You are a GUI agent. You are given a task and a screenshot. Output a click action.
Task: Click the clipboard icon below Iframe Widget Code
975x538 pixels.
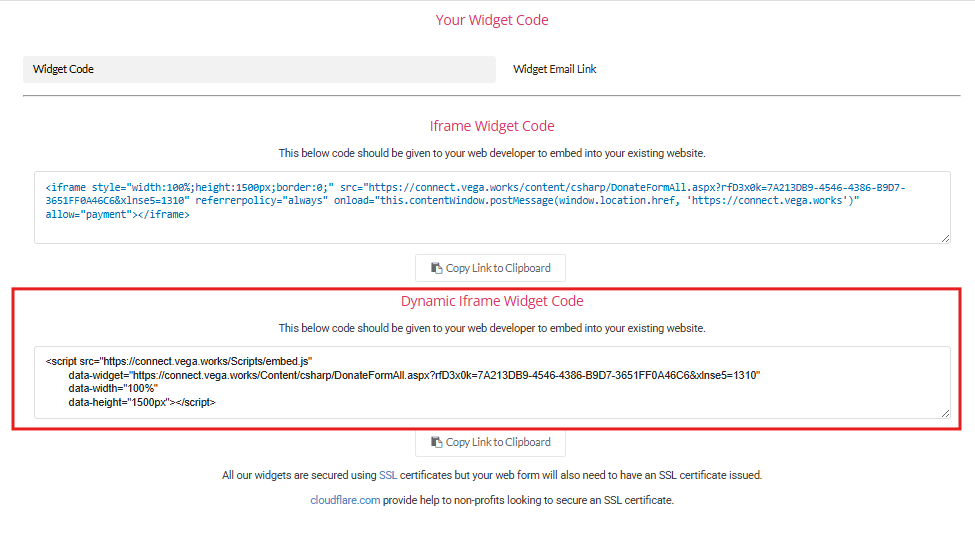tap(437, 268)
